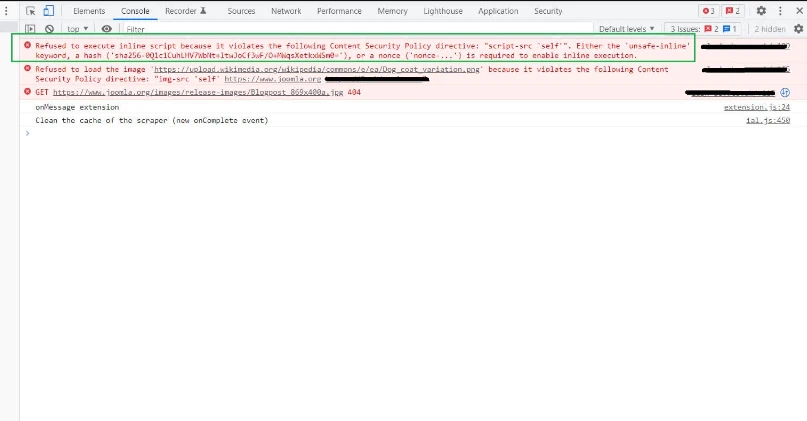Screen dimensions: 807x421
Task: Toggle the live expression eye icon
Action: point(107,29)
